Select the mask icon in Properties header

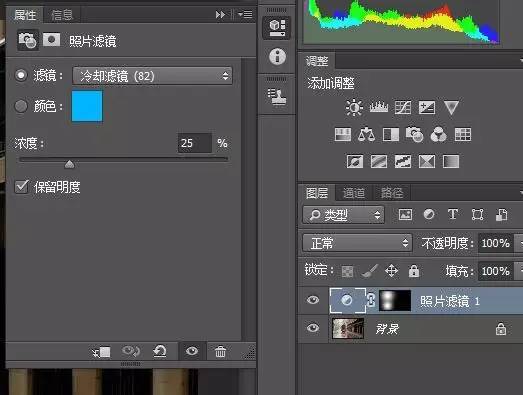click(x=51, y=40)
